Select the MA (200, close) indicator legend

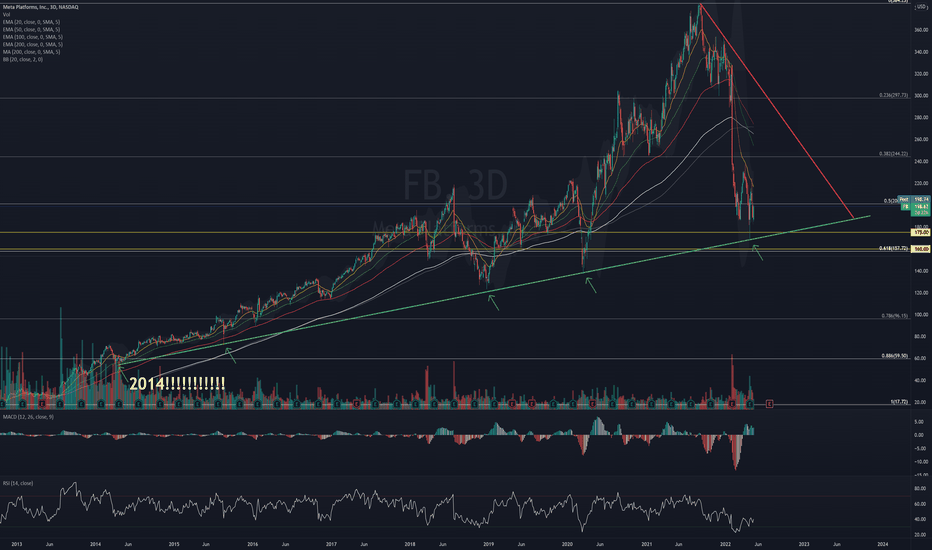(x=32, y=52)
